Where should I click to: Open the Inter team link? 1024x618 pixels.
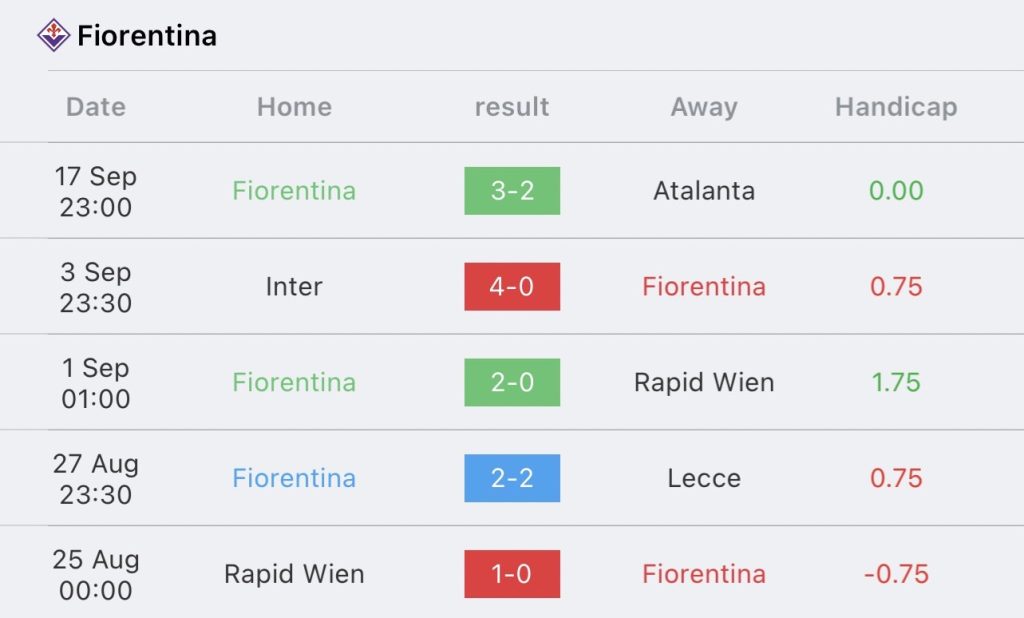click(x=294, y=287)
